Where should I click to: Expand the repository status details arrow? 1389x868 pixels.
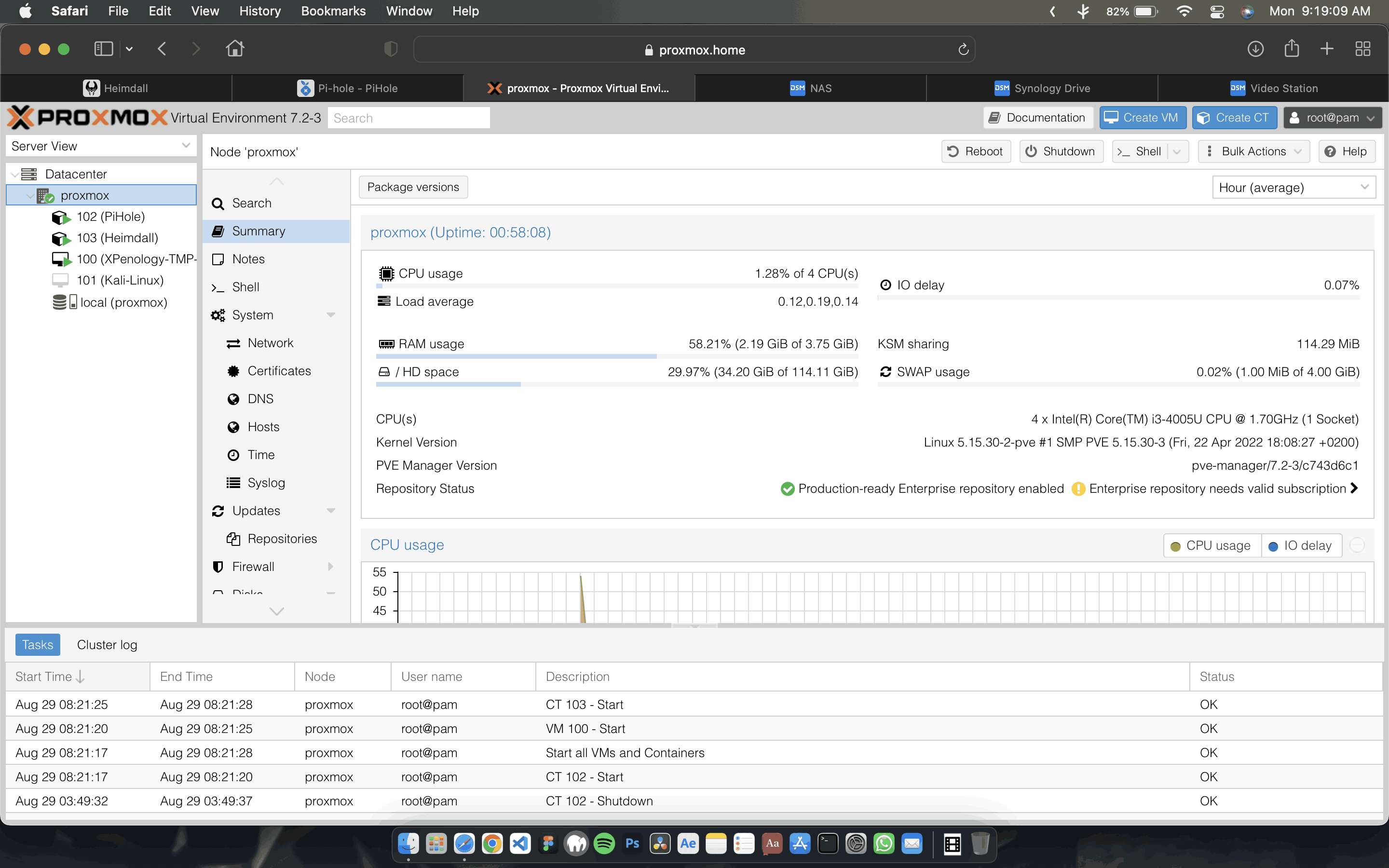click(1355, 488)
